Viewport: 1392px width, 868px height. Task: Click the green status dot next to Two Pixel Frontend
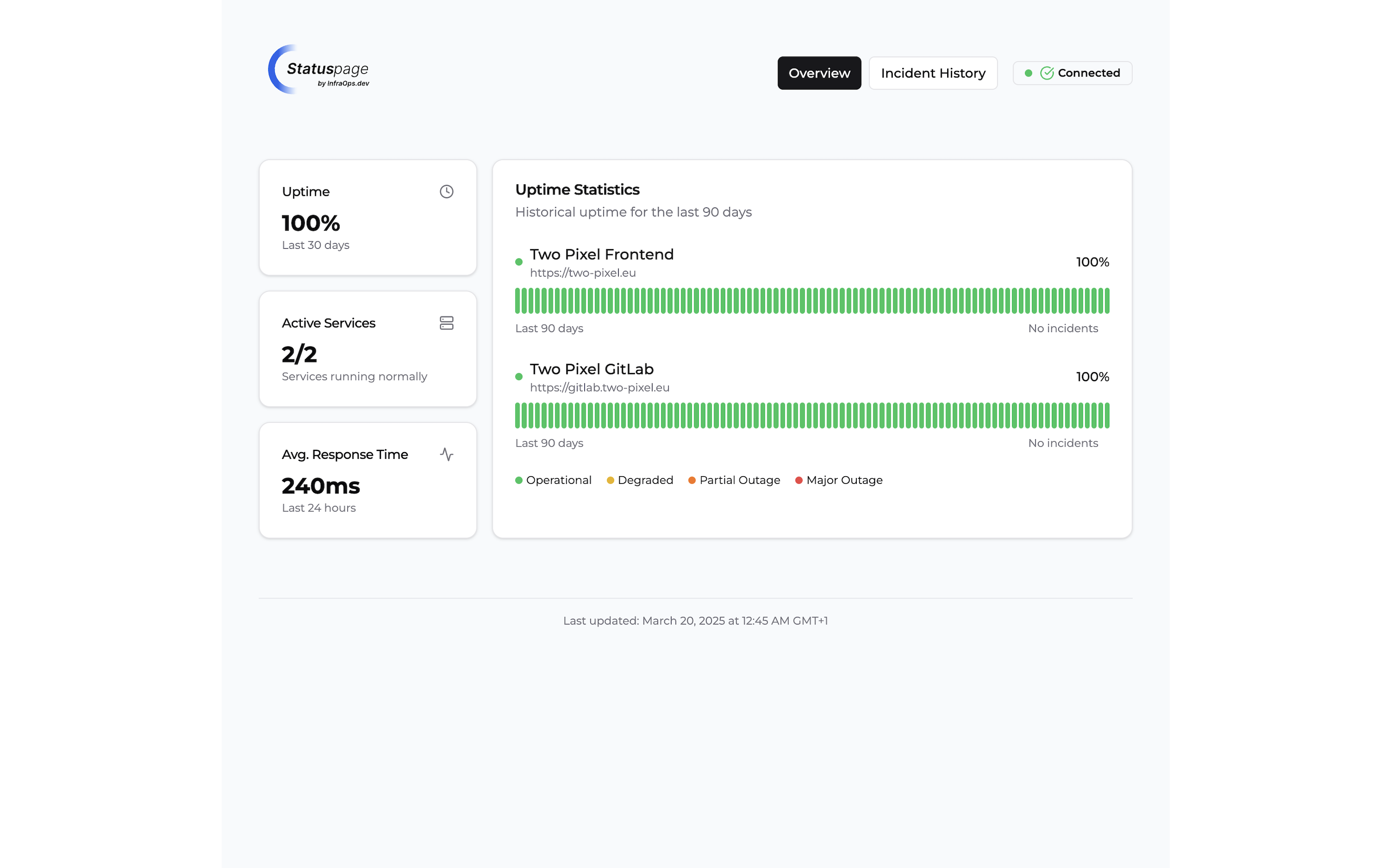[519, 261]
